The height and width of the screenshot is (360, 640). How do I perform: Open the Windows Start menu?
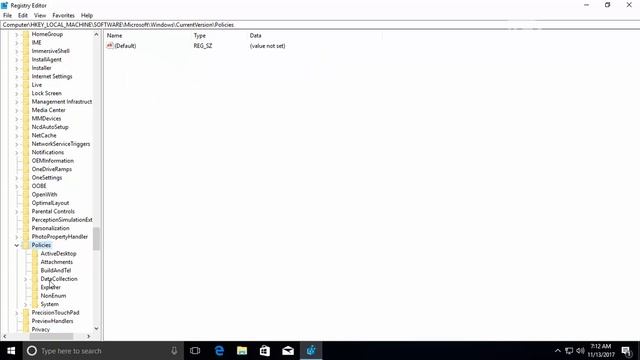[11, 351]
